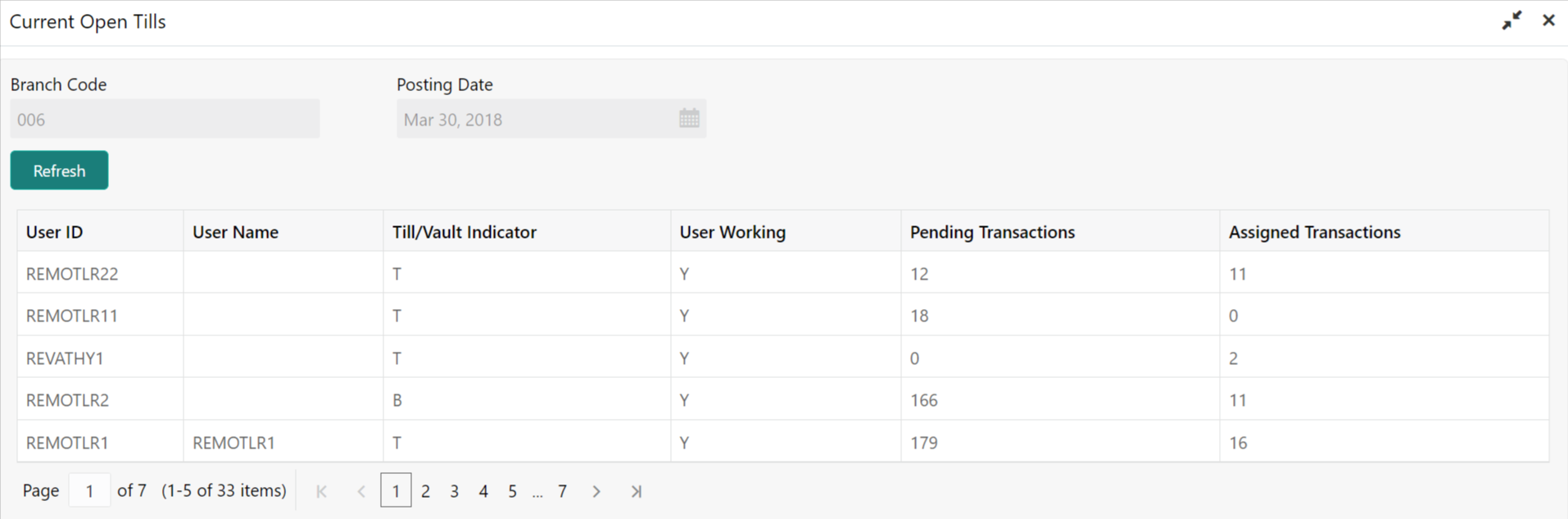Click the Refresh button
Screen dimensions: 1568x519
[59, 171]
